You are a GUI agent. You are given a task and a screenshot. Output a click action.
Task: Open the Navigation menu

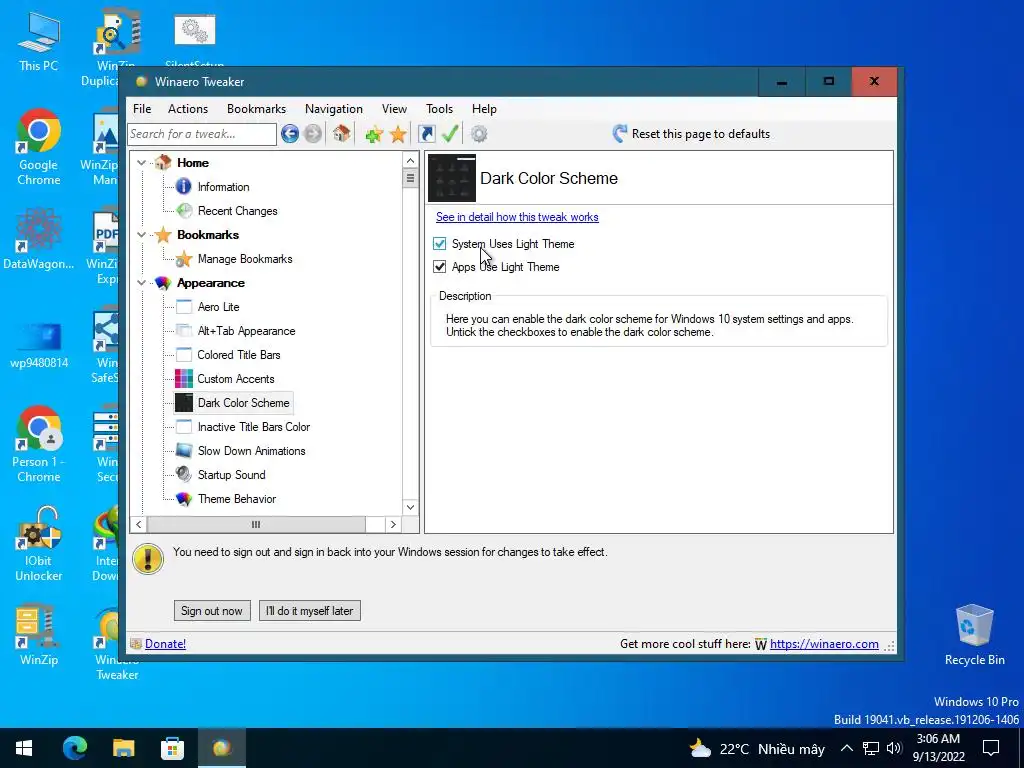tap(334, 109)
